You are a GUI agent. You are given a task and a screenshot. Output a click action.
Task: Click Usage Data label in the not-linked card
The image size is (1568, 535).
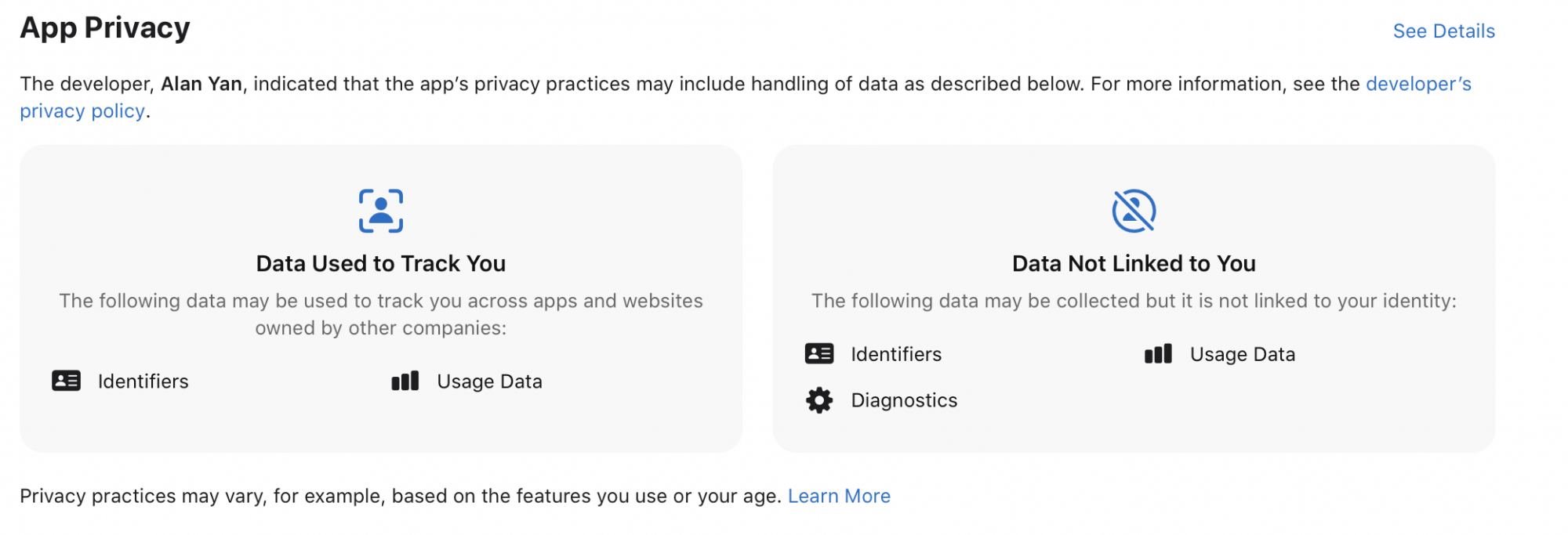click(x=1242, y=354)
